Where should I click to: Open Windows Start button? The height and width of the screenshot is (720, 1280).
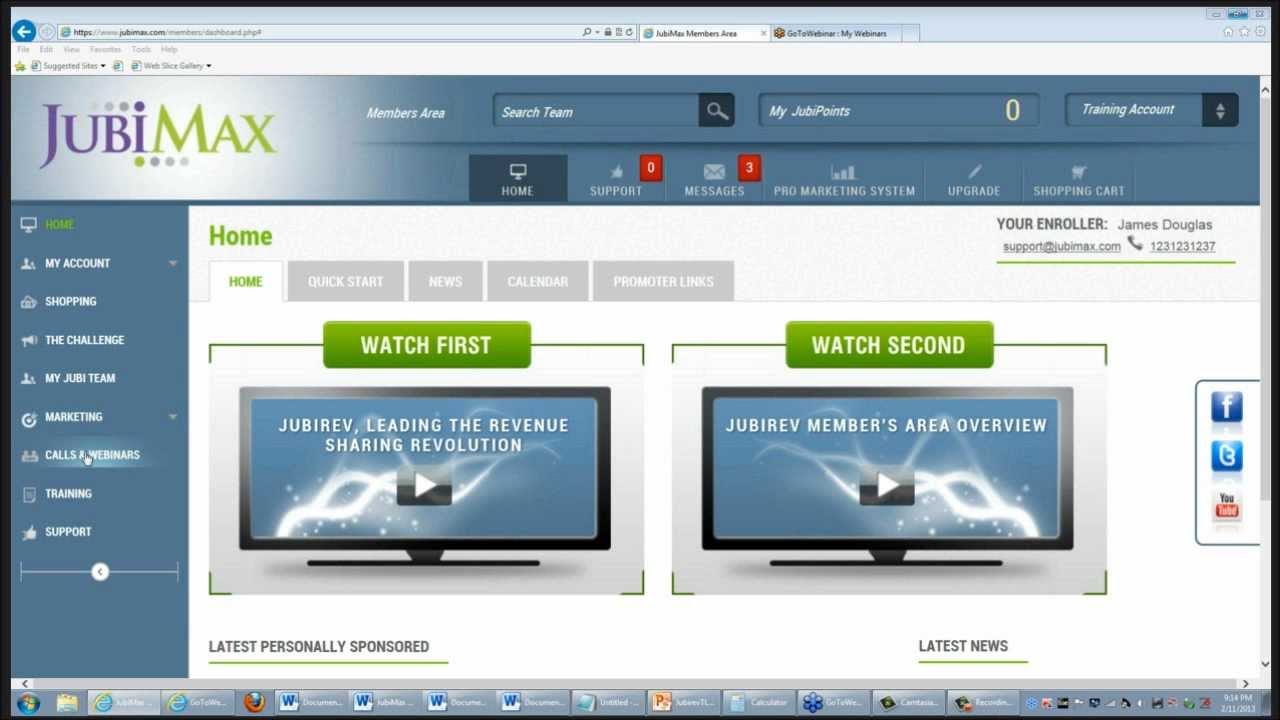click(28, 703)
